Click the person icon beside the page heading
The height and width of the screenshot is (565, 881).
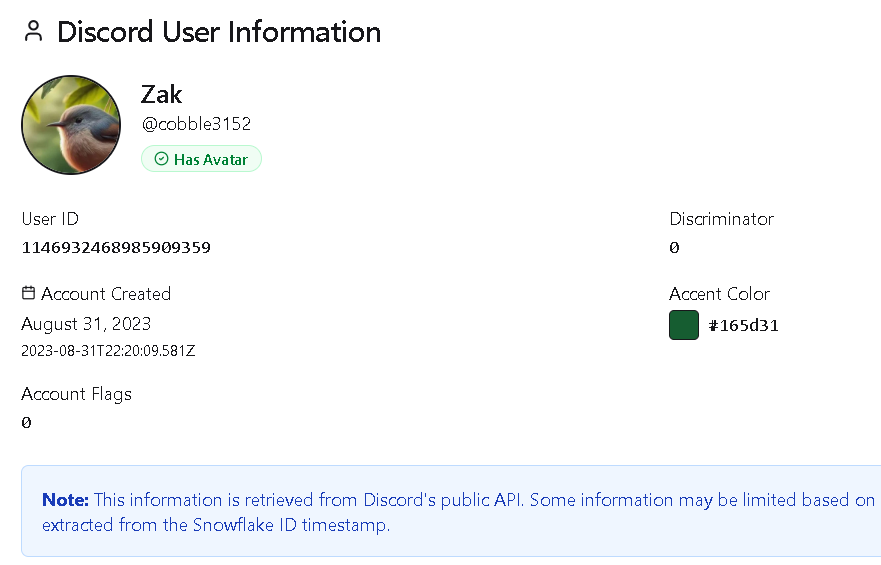pos(34,32)
